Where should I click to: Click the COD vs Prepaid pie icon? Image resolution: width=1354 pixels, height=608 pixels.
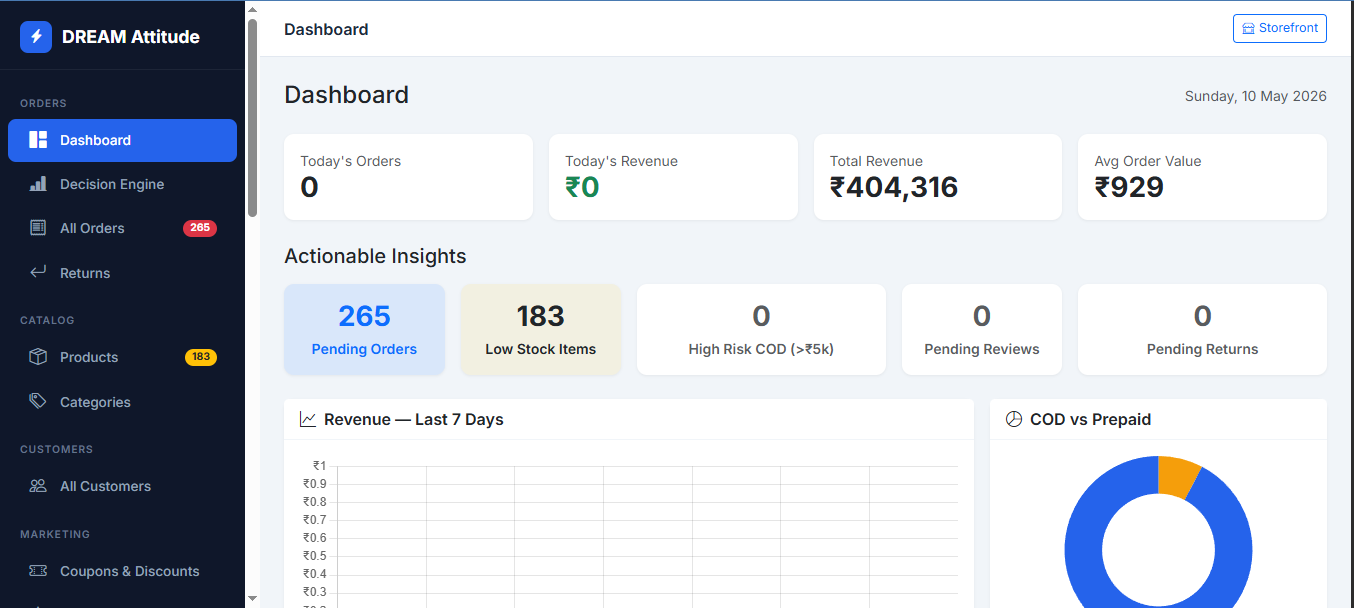coord(1014,419)
